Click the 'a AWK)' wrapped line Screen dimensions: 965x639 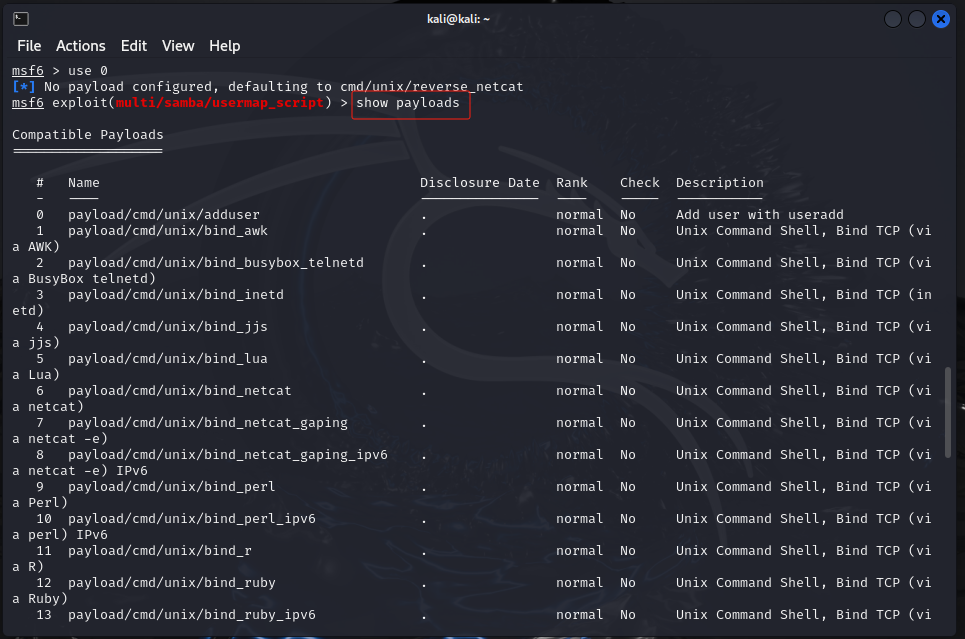point(36,247)
